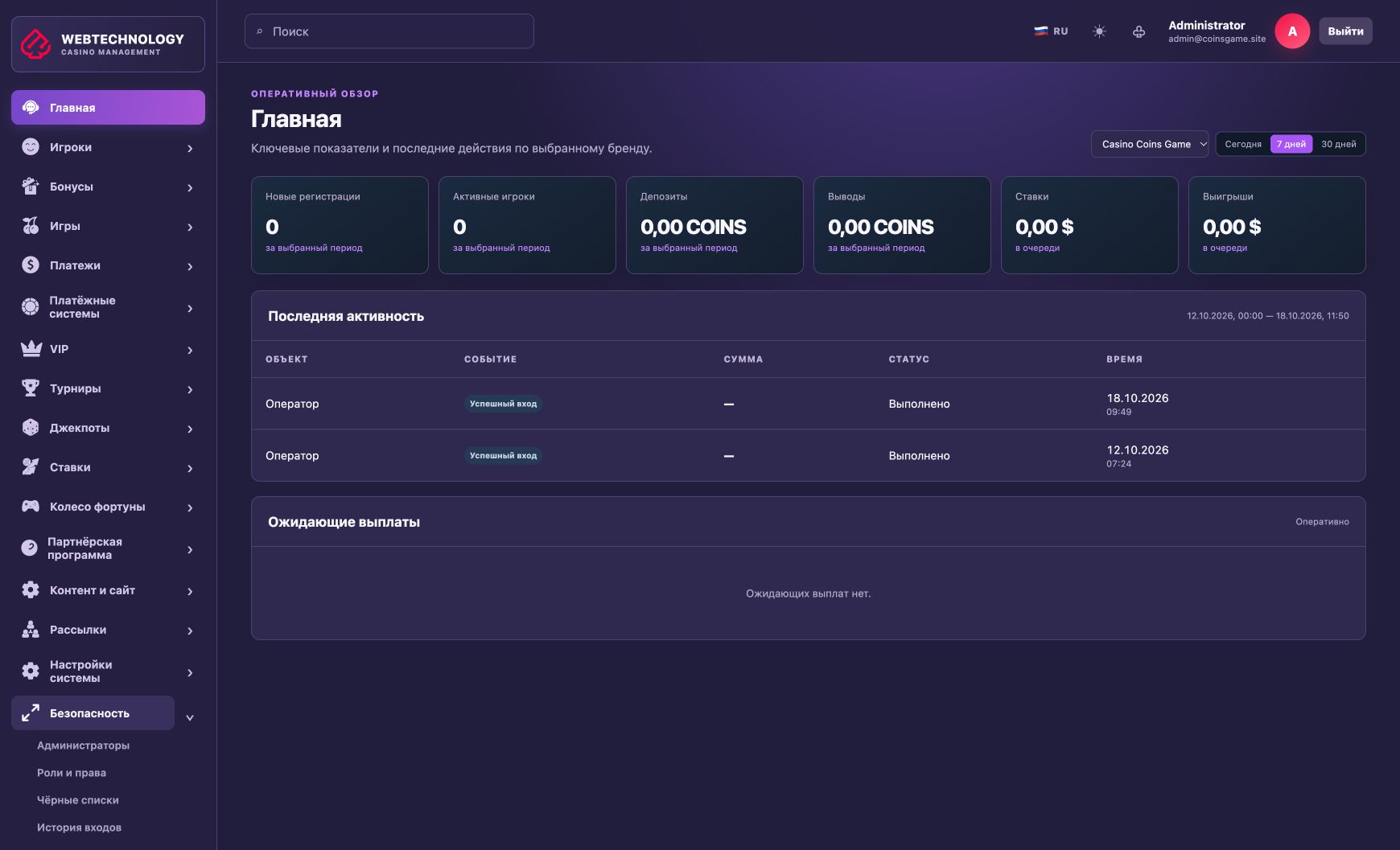Click the 12.10.2026 activity row date
This screenshot has height=850, width=1400.
point(1137,450)
